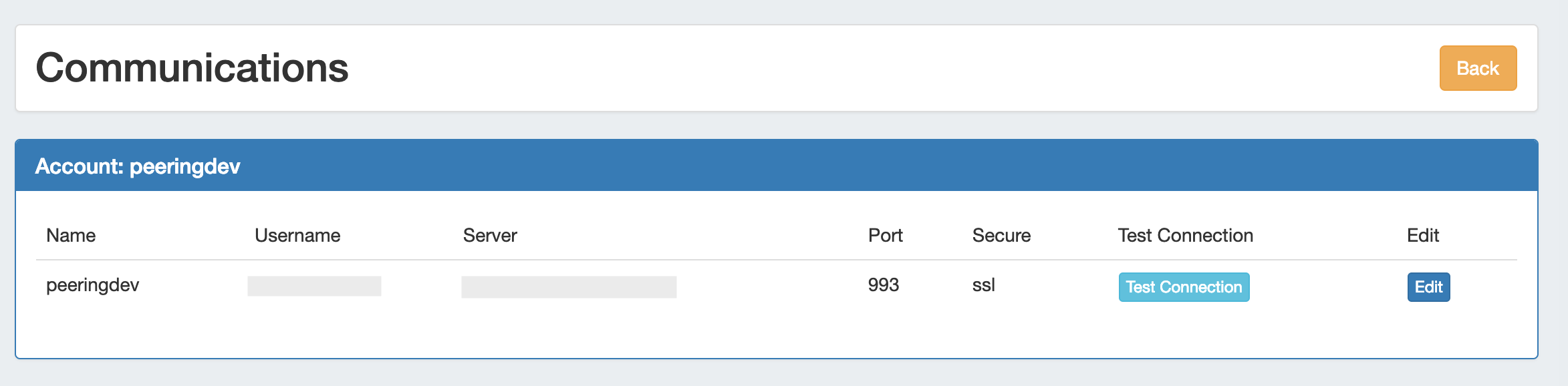Click the Username column header
The width and height of the screenshot is (1568, 386).
tap(297, 236)
